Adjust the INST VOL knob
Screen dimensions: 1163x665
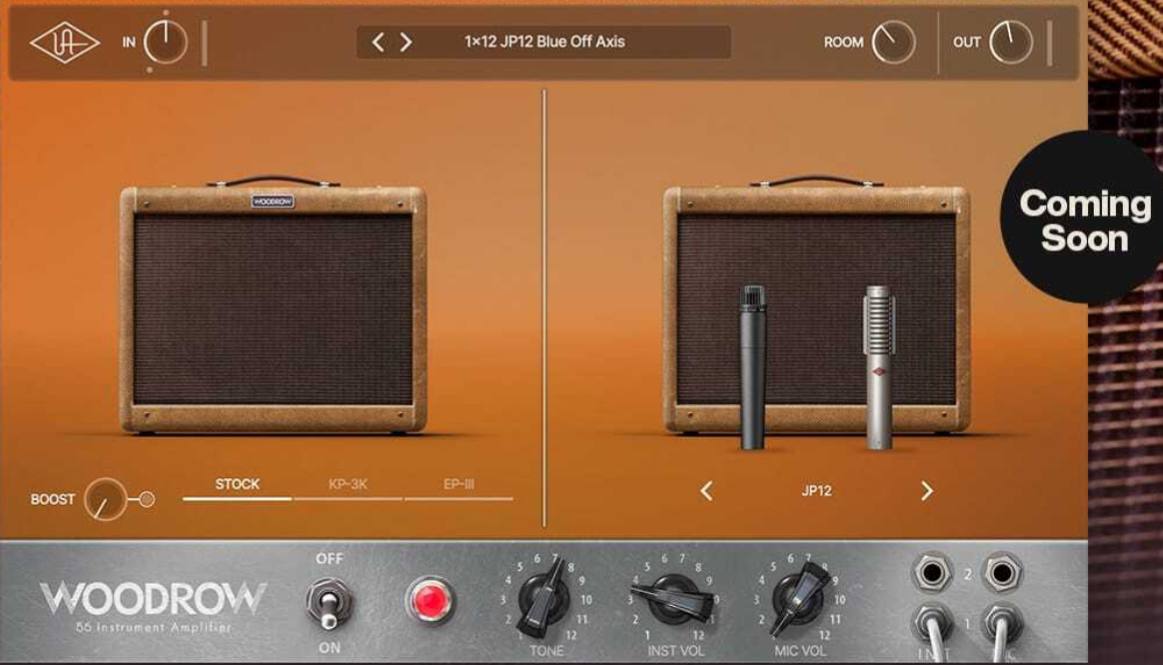[x=673, y=598]
